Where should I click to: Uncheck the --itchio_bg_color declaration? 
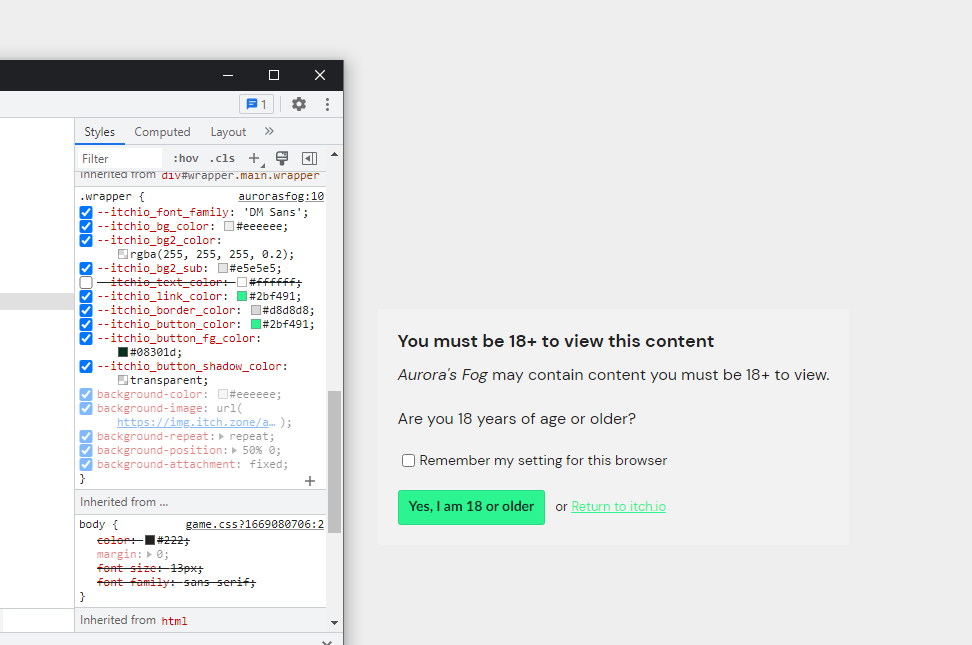coord(86,226)
